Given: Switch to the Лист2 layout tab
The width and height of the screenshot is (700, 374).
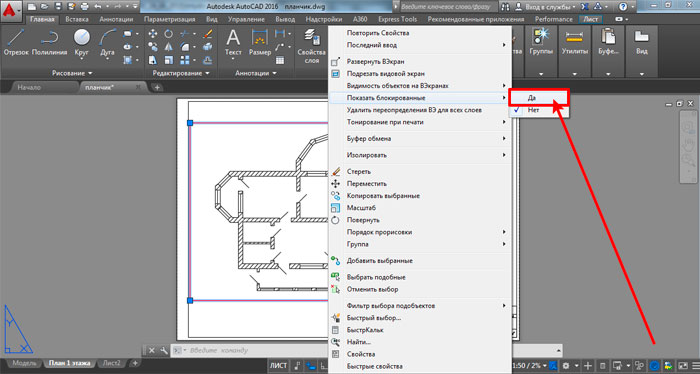Looking at the screenshot, I should [111, 363].
